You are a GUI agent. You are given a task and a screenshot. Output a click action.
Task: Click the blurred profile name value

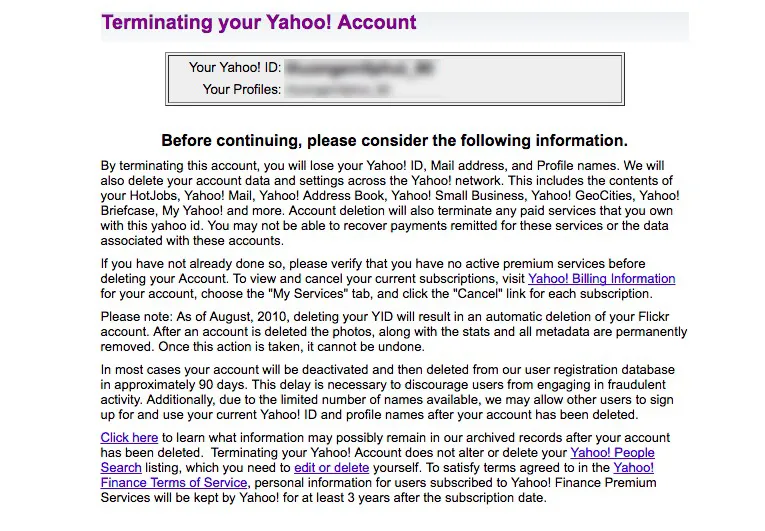coord(339,90)
